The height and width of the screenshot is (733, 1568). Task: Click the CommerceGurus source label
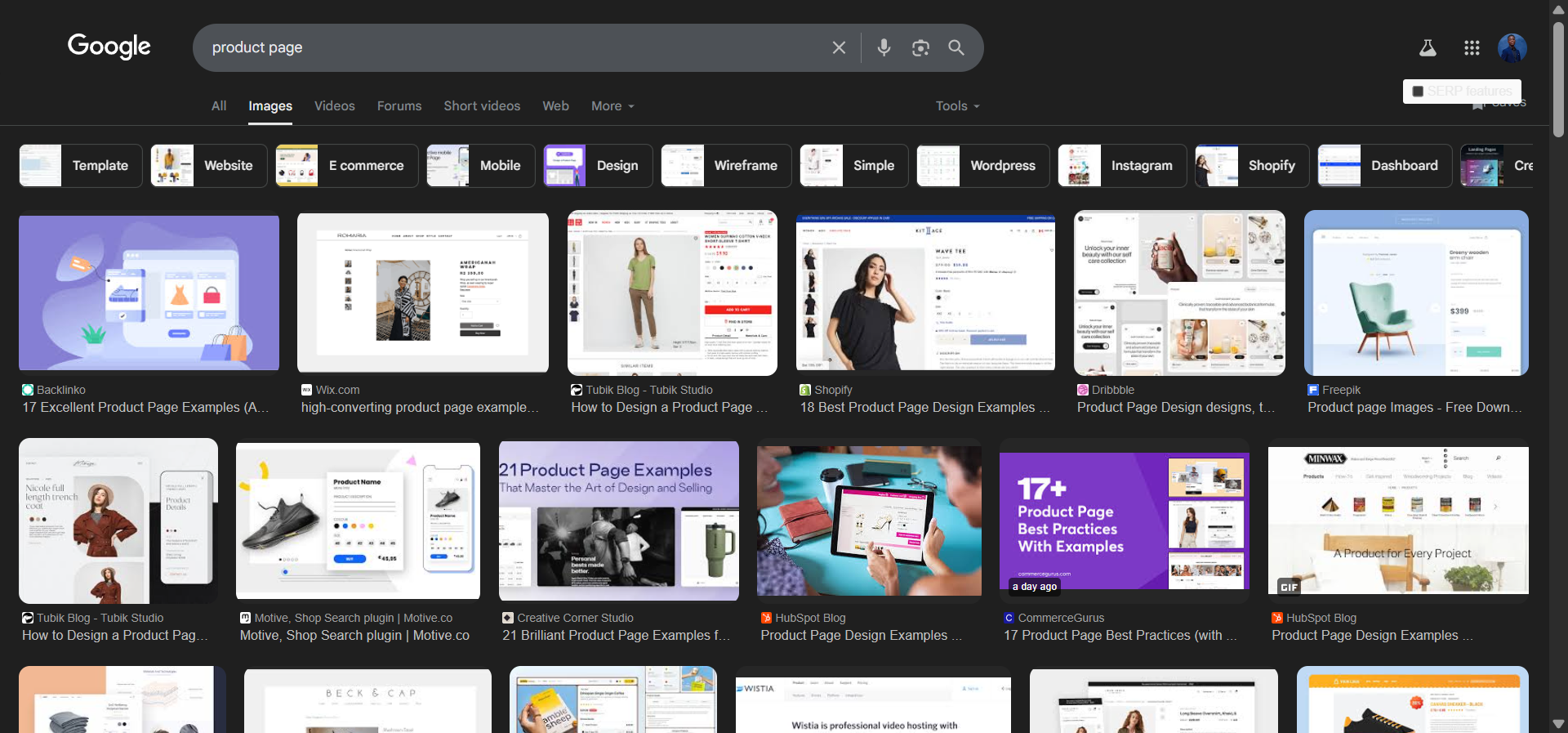(x=1061, y=618)
